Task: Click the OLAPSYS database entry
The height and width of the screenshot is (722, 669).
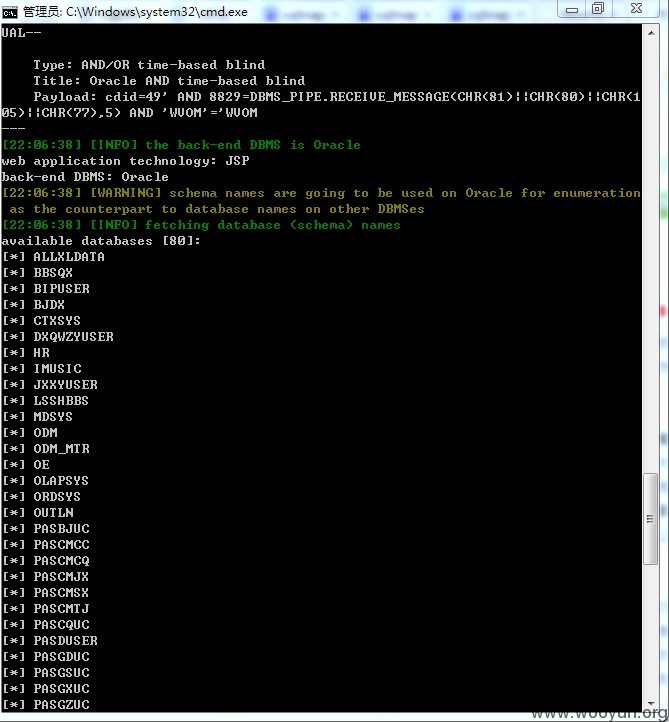Action: pyautogui.click(x=45, y=481)
